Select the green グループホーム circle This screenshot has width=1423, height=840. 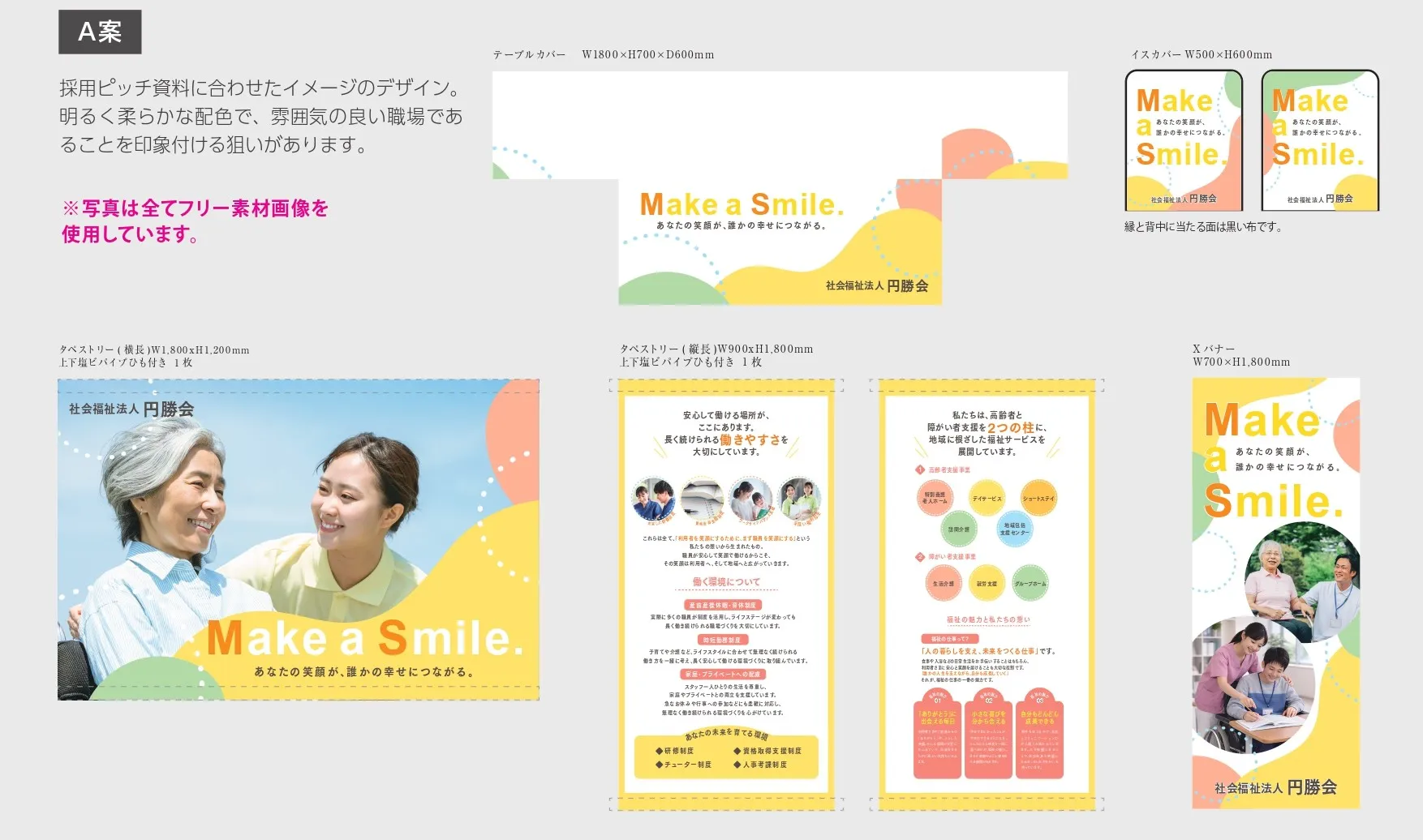pos(1030,584)
